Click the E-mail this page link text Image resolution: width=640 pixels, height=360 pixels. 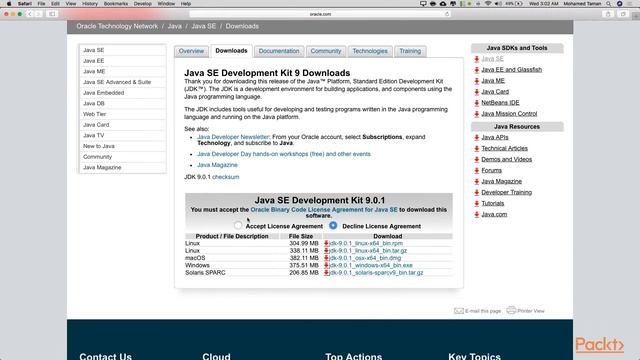point(483,311)
